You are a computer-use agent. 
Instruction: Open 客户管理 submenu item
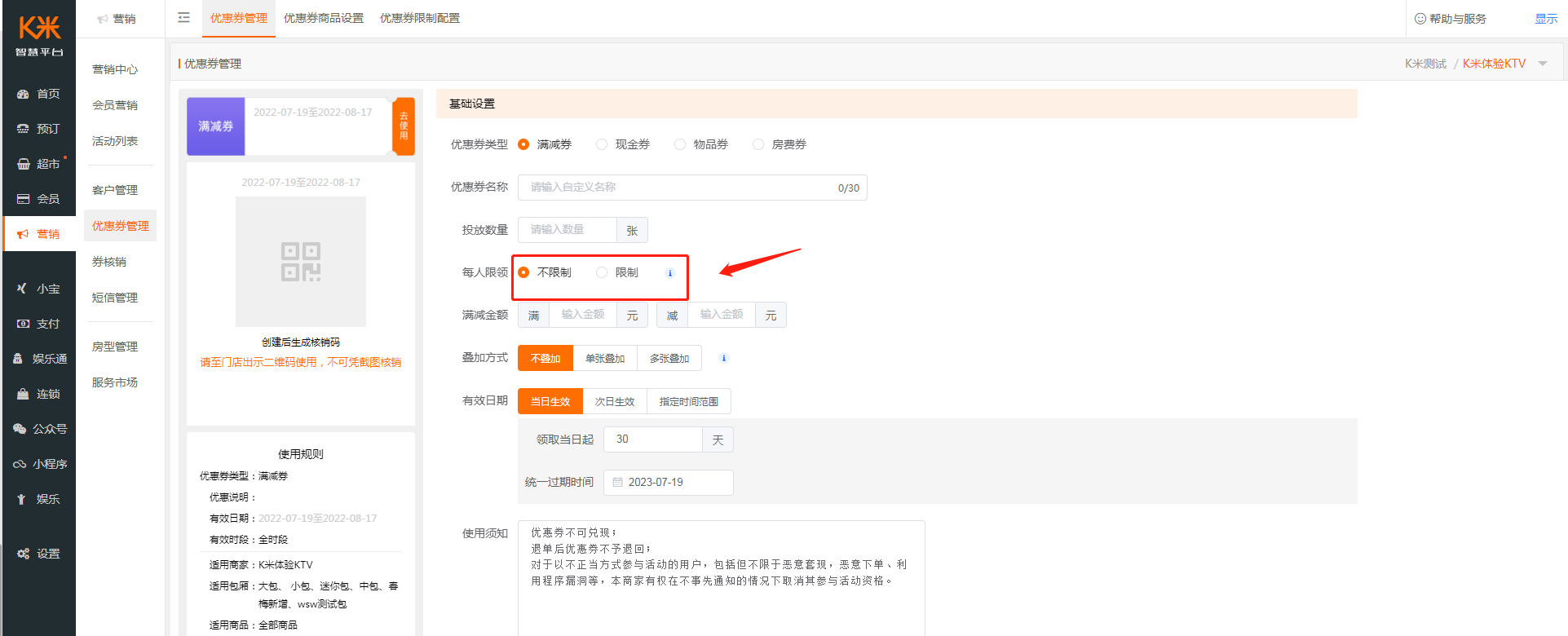click(x=115, y=190)
